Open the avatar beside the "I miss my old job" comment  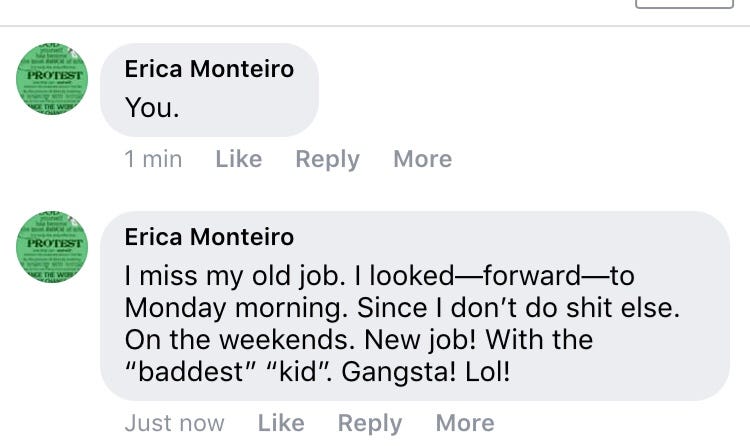tap(52, 247)
